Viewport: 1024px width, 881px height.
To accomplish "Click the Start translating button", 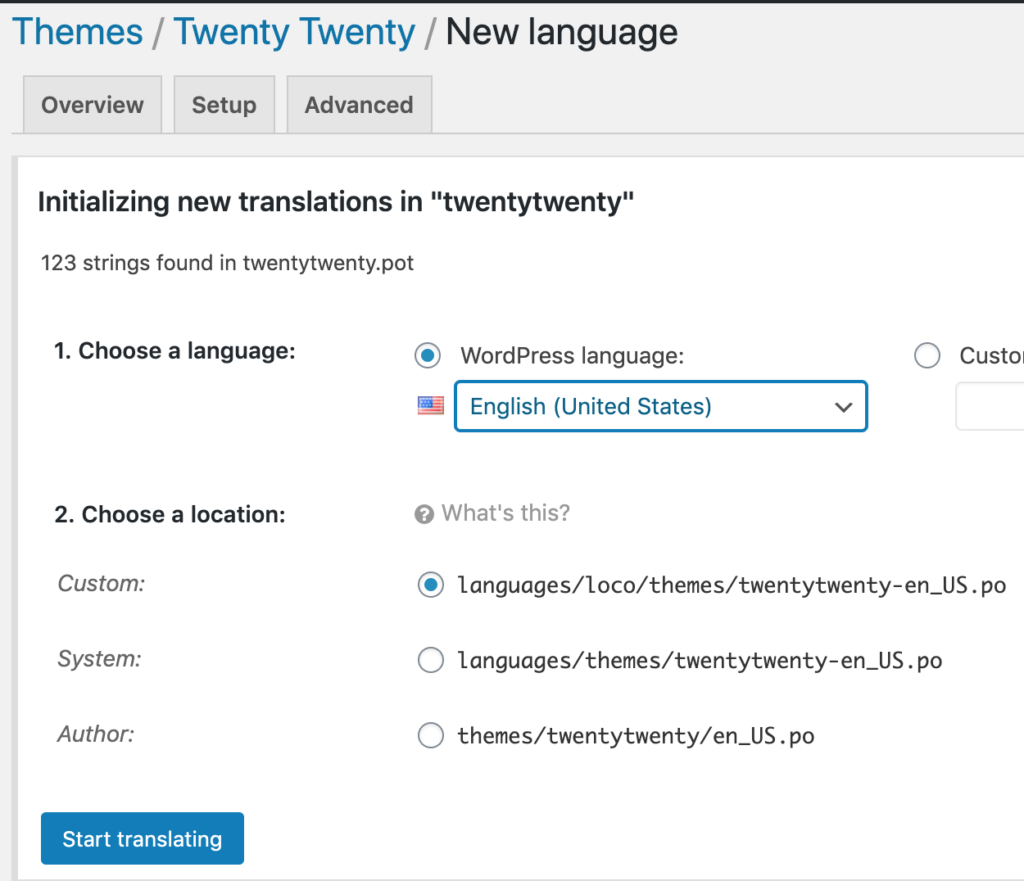I will click(142, 839).
